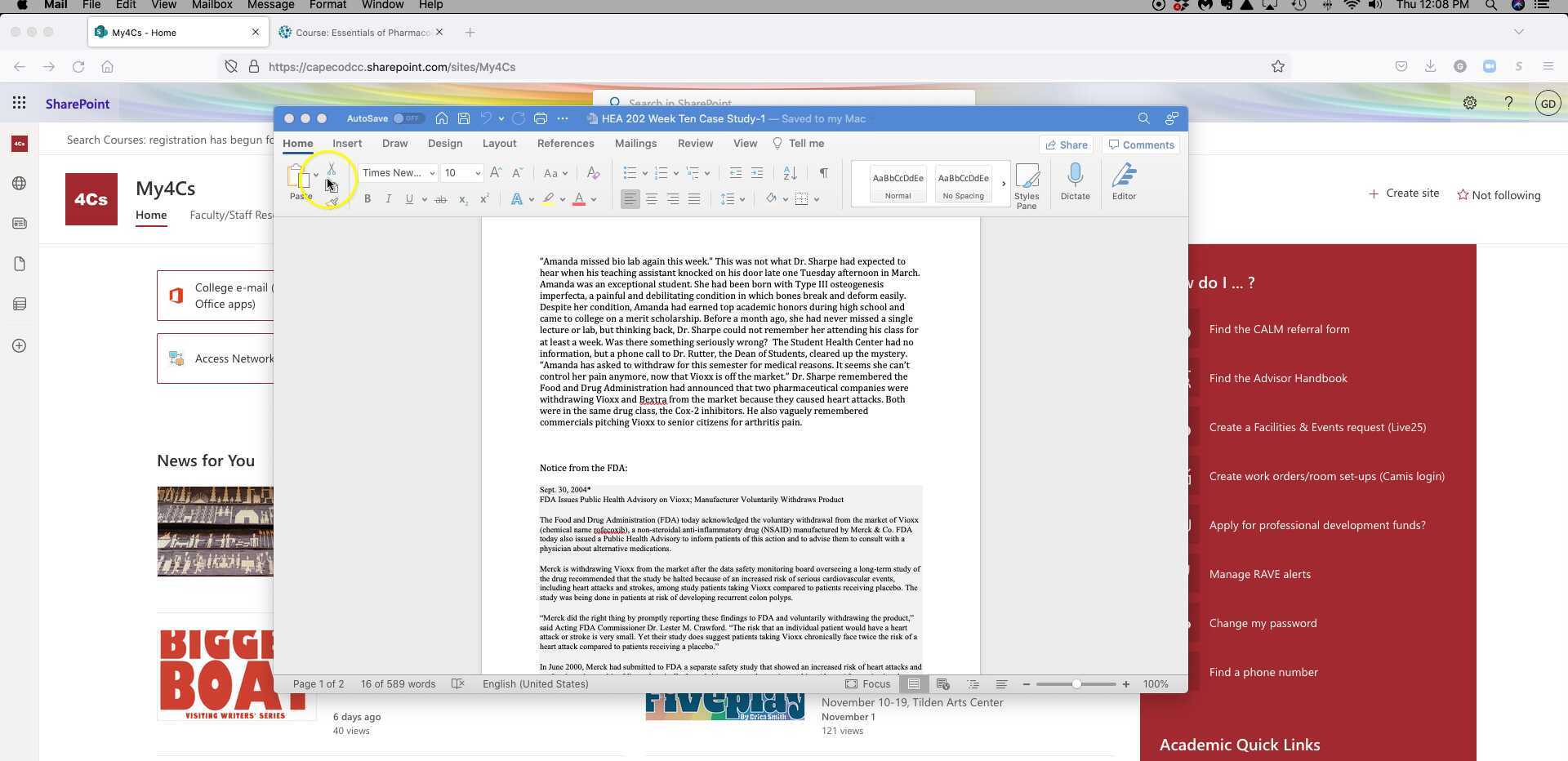Switch to the References ribbon tab
The image size is (1568, 761).
pyautogui.click(x=565, y=144)
